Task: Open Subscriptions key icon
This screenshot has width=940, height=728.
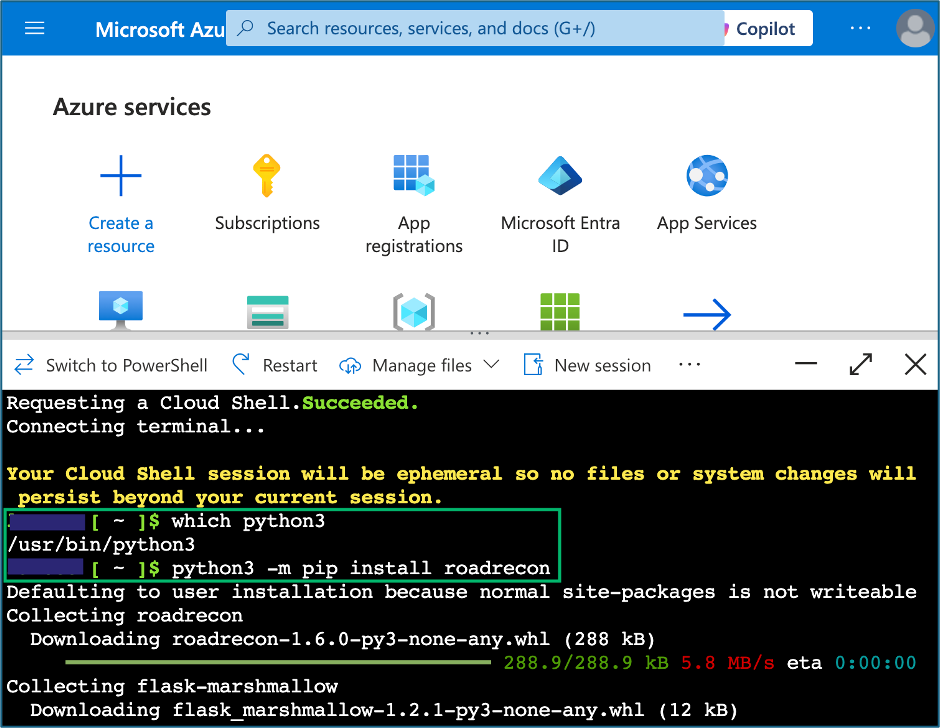Action: point(267,176)
